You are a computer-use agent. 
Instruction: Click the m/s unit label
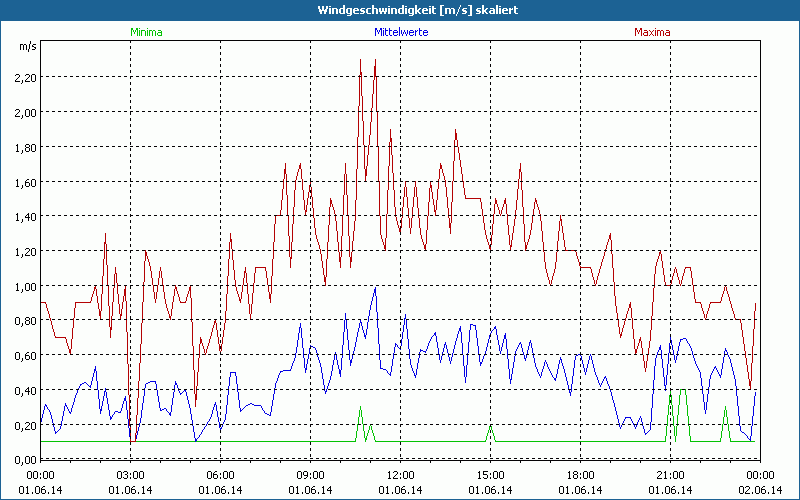(26, 46)
